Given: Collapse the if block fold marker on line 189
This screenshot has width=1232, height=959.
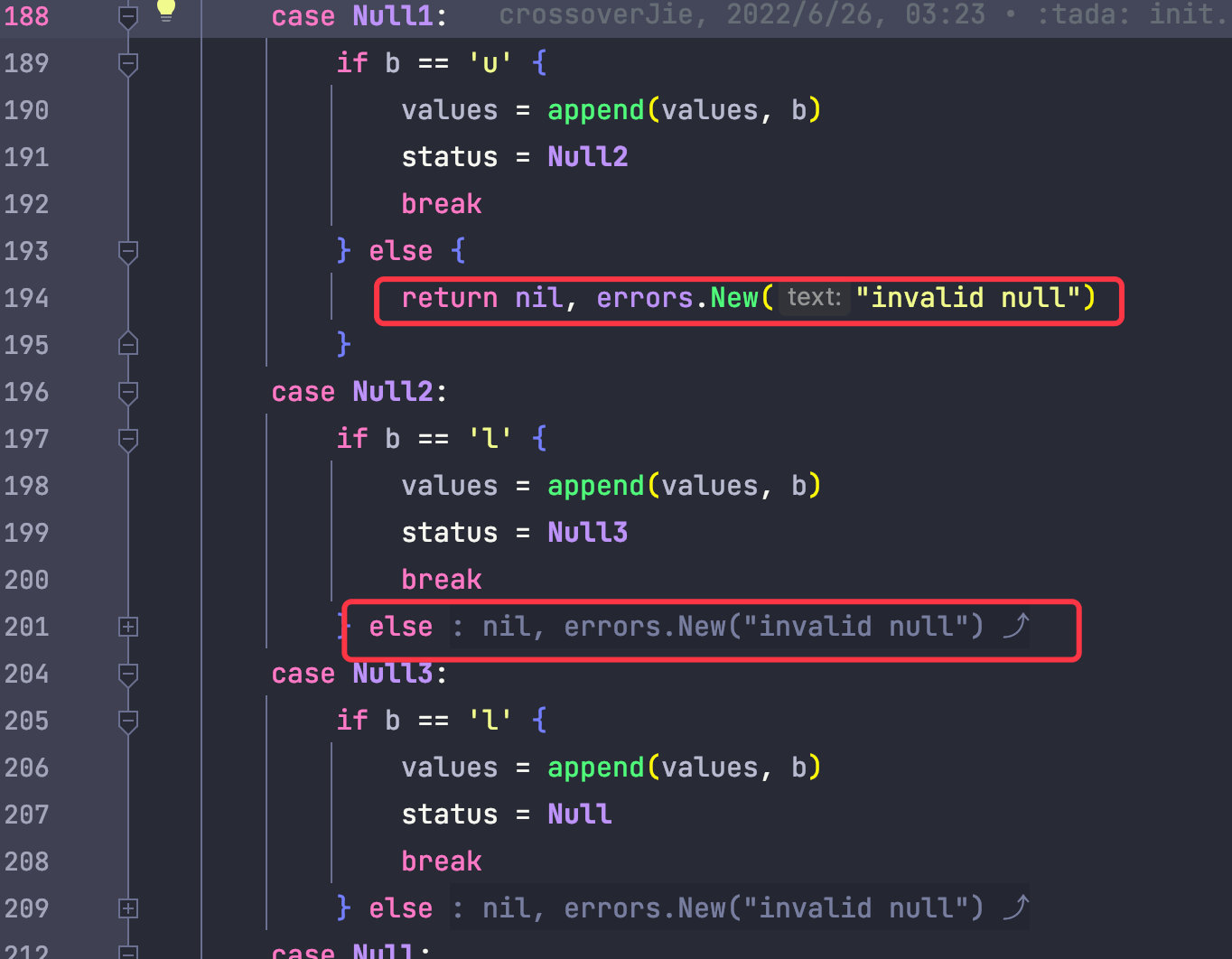Looking at the screenshot, I should coord(128,63).
